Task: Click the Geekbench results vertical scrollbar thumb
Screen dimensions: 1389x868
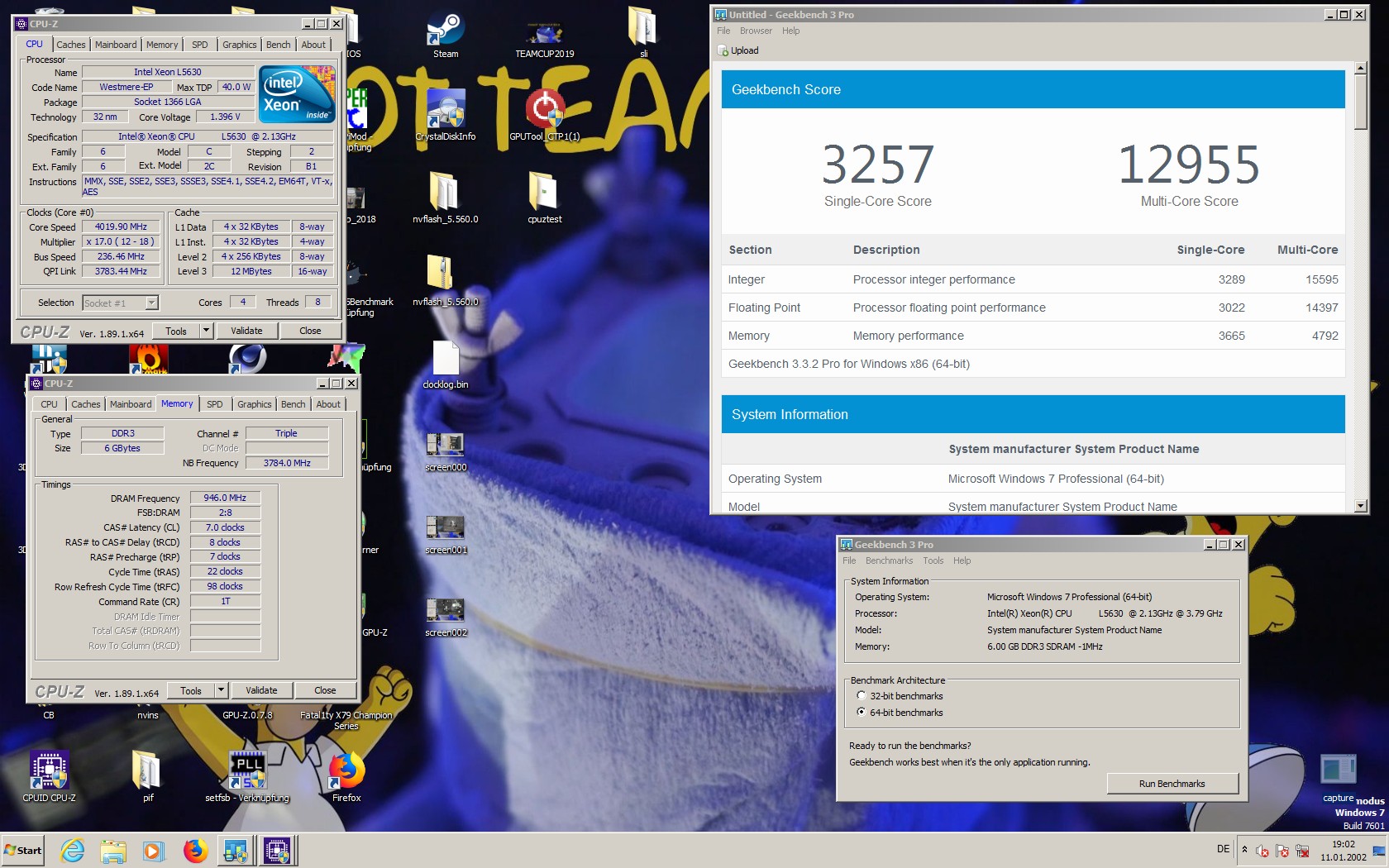Action: (x=1361, y=103)
